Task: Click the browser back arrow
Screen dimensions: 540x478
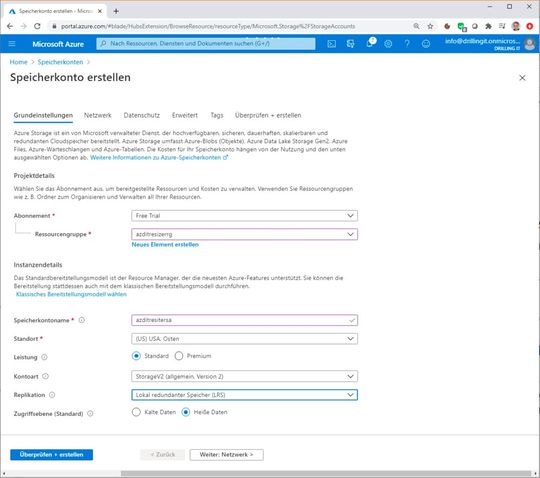Action: coord(10,26)
